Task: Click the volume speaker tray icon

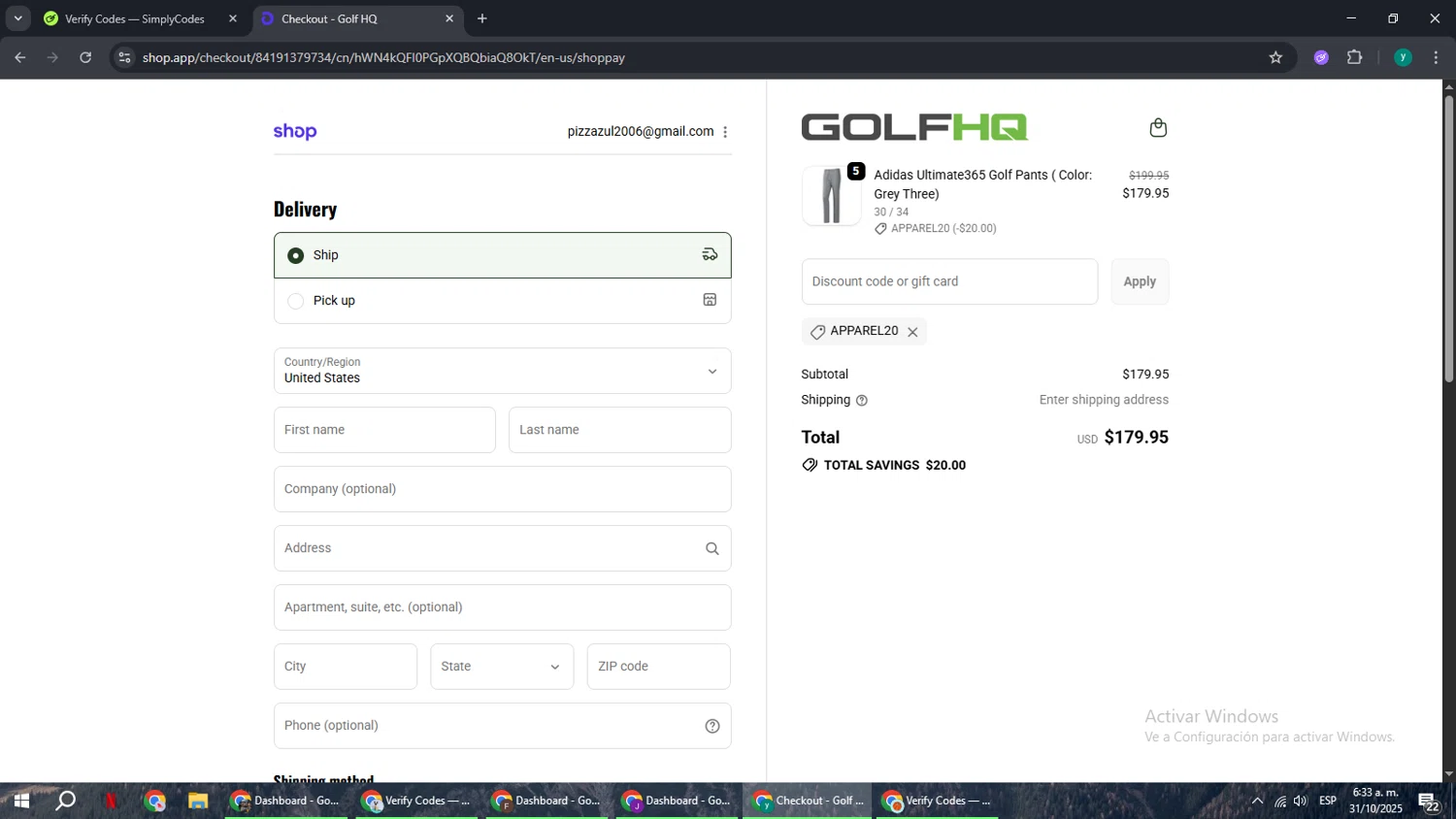Action: pyautogui.click(x=1301, y=801)
